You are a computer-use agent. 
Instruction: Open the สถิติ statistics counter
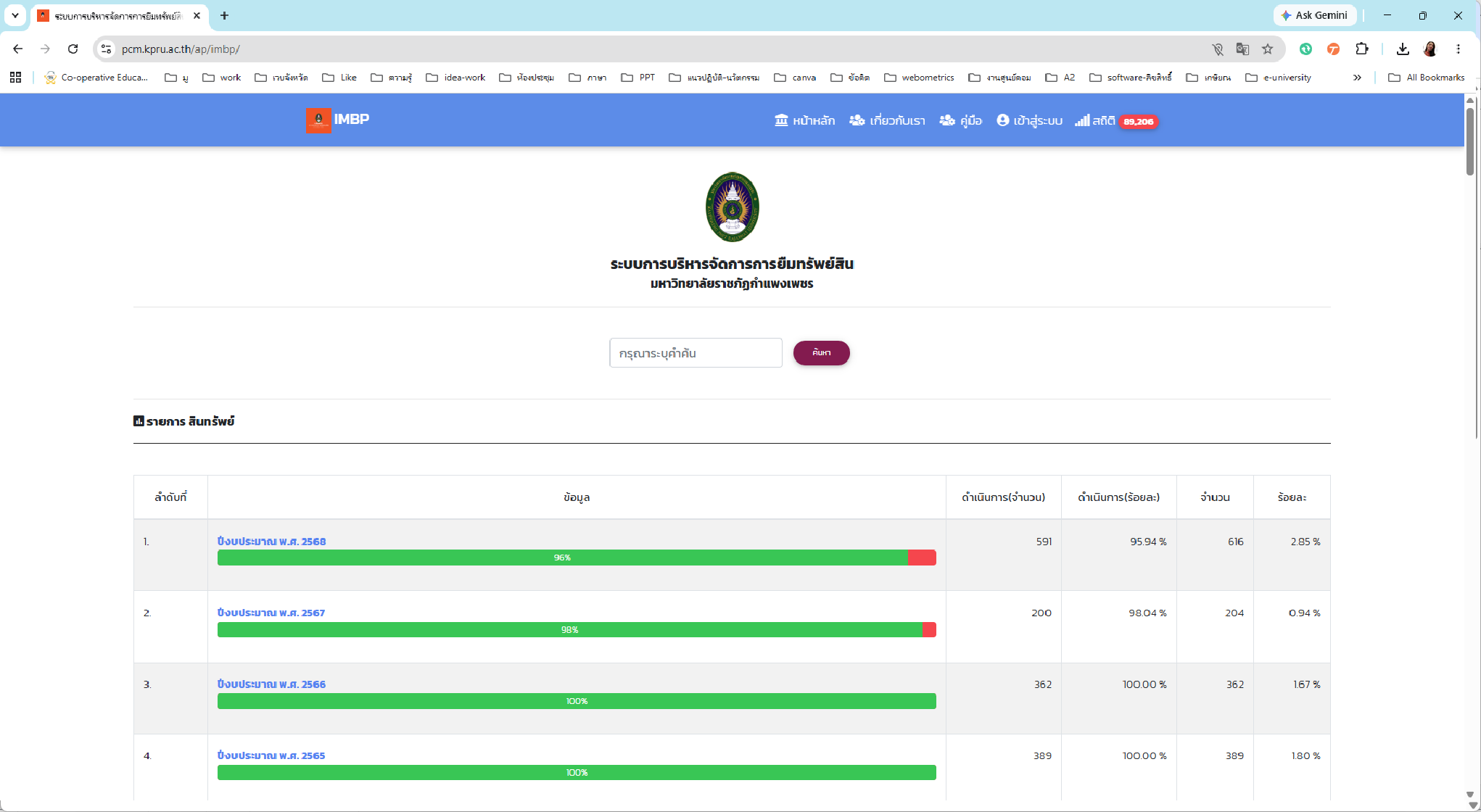click(x=1116, y=120)
